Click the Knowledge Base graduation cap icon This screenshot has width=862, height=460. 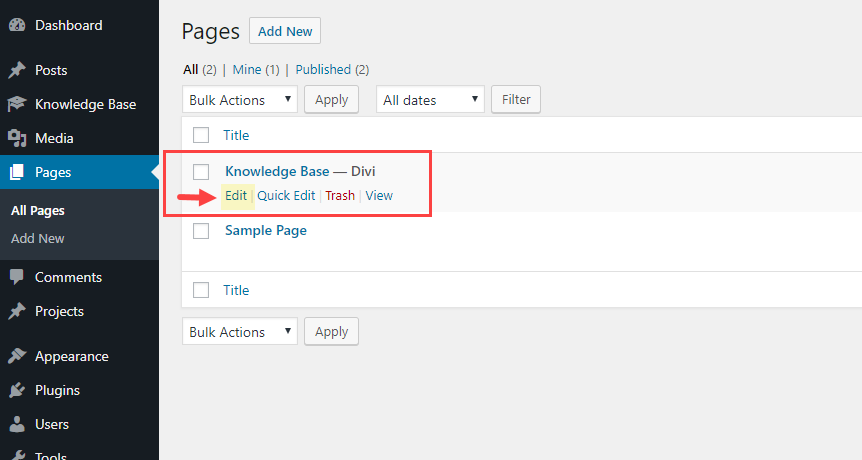[x=16, y=105]
